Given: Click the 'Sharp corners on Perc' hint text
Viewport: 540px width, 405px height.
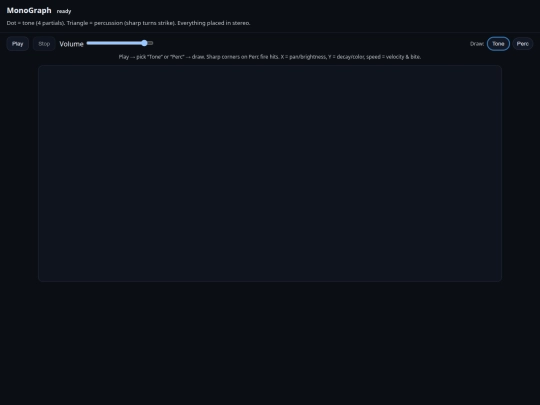Looking at the screenshot, I should tap(232, 57).
